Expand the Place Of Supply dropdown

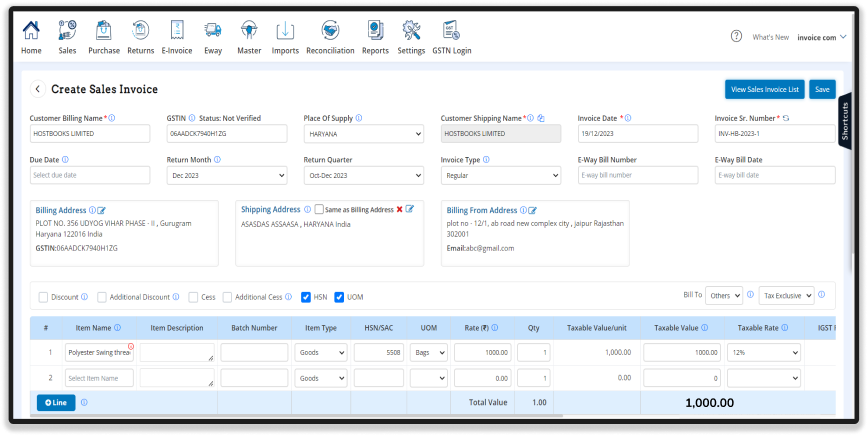coord(363,134)
